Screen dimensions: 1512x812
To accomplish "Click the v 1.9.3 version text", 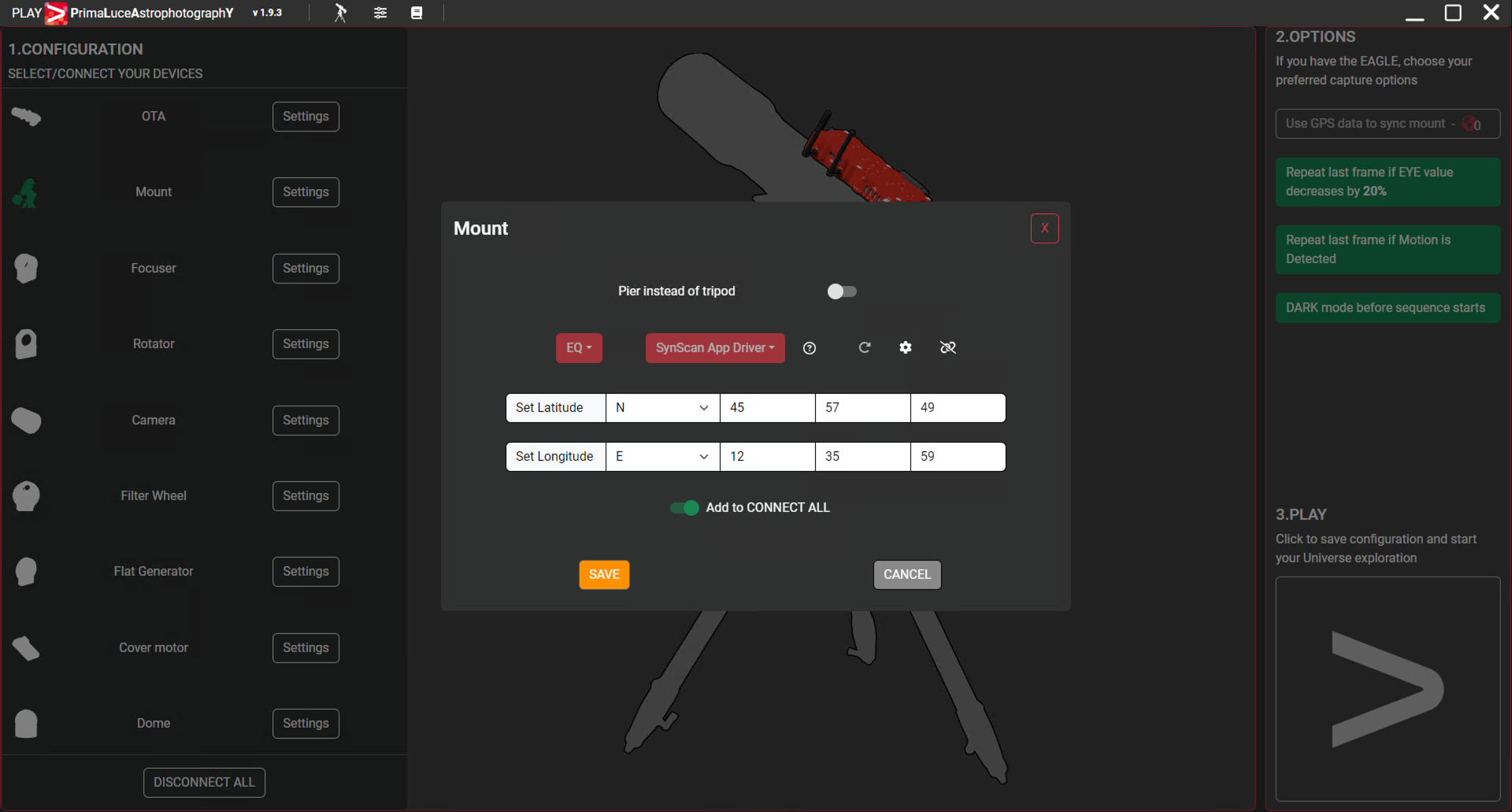I will pyautogui.click(x=267, y=13).
